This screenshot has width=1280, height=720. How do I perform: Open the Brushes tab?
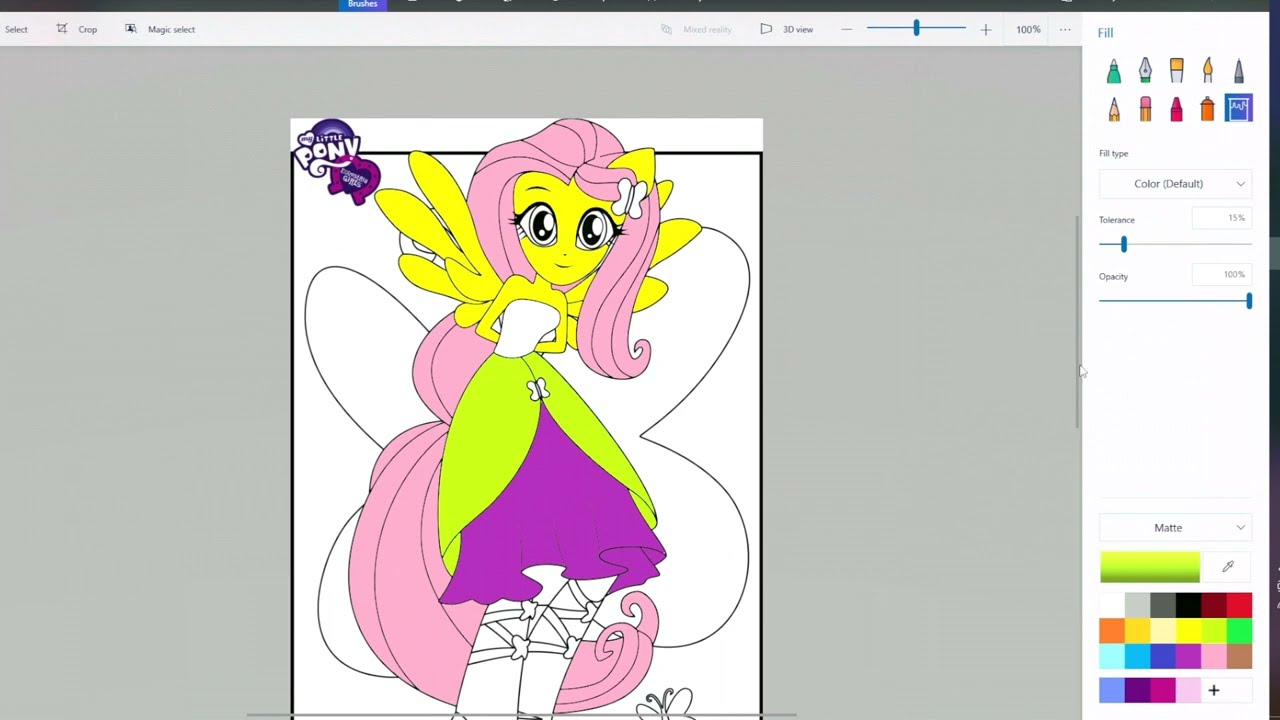tap(363, 4)
